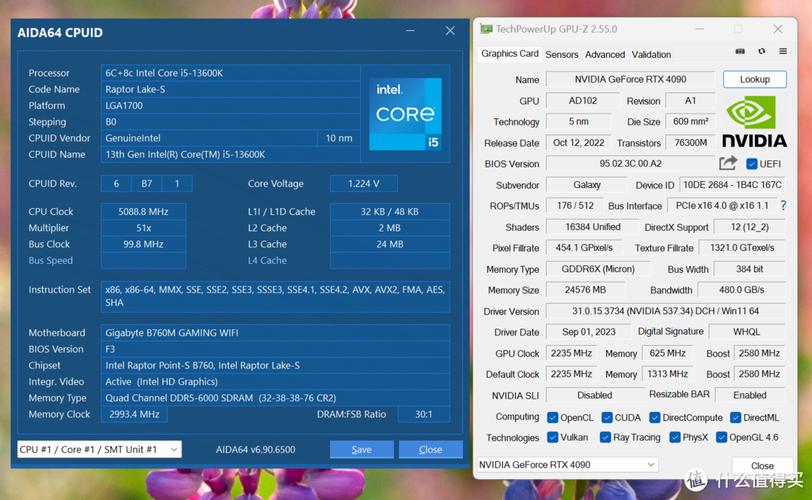Click the Lookup button
Image resolution: width=812 pixels, height=500 pixels.
754,79
